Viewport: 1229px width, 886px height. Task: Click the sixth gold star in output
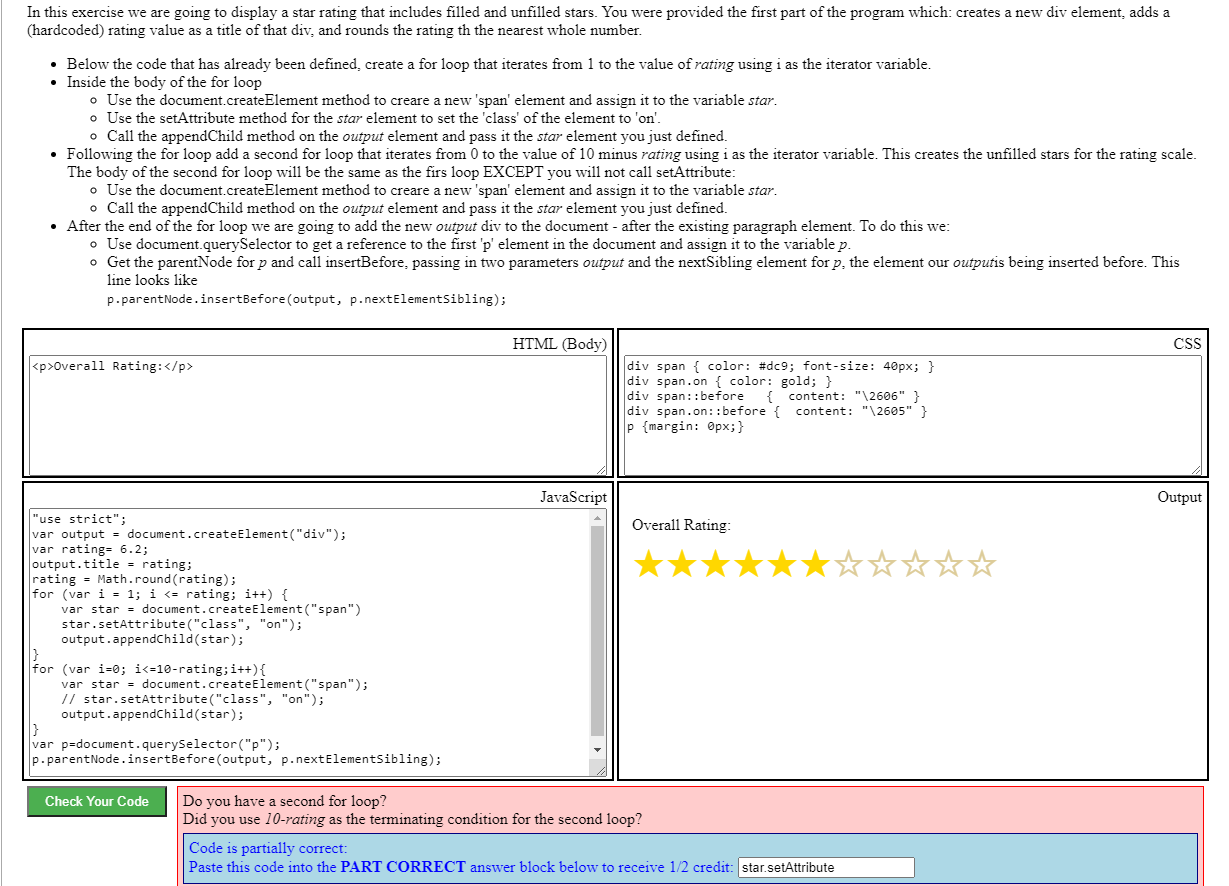point(815,564)
